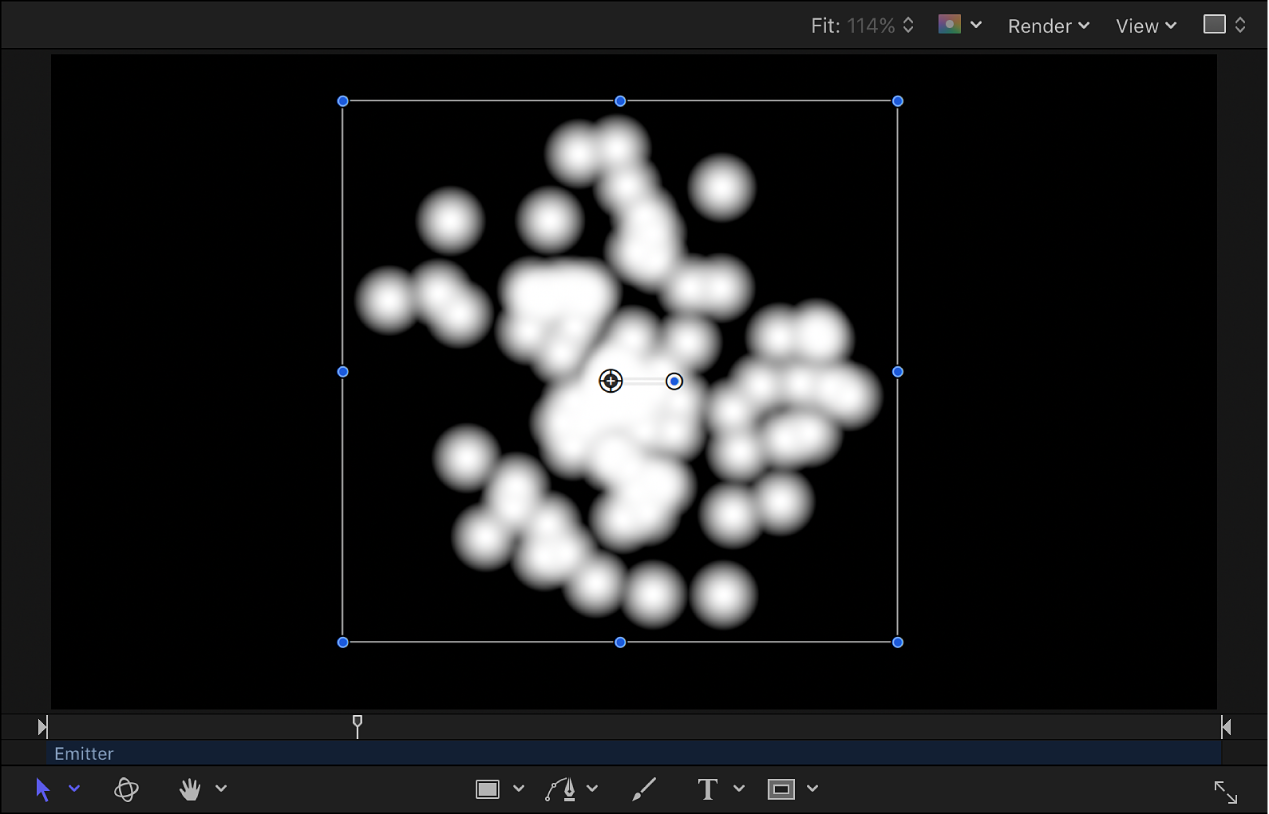
Task: Expand the shape tool options dropdown
Action: [519, 788]
